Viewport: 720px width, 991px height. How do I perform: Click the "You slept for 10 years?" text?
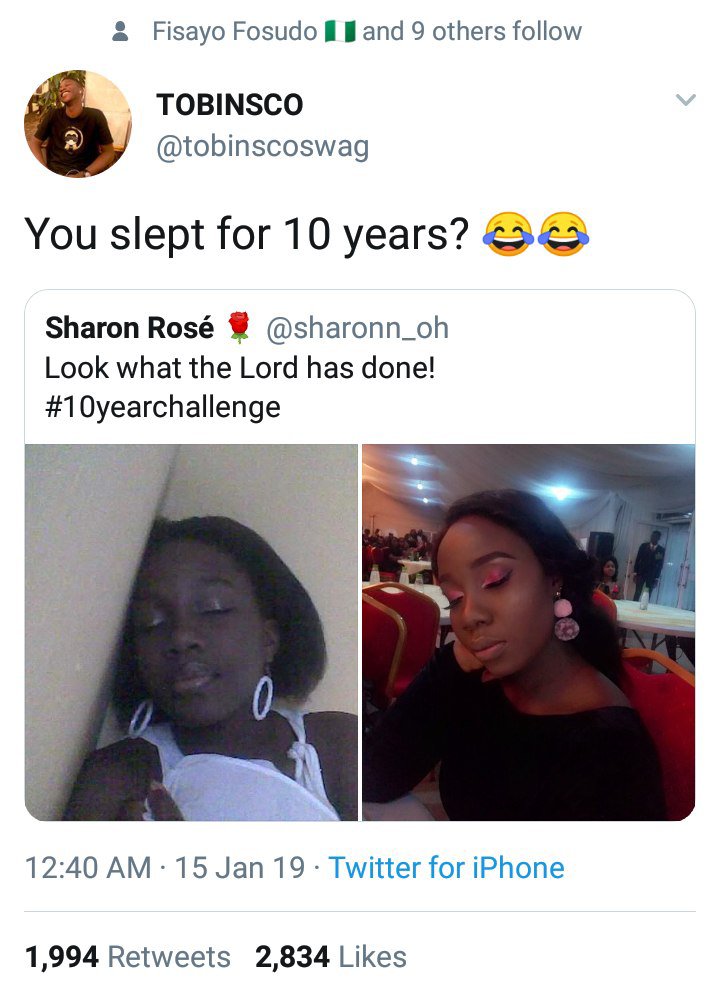tap(247, 234)
